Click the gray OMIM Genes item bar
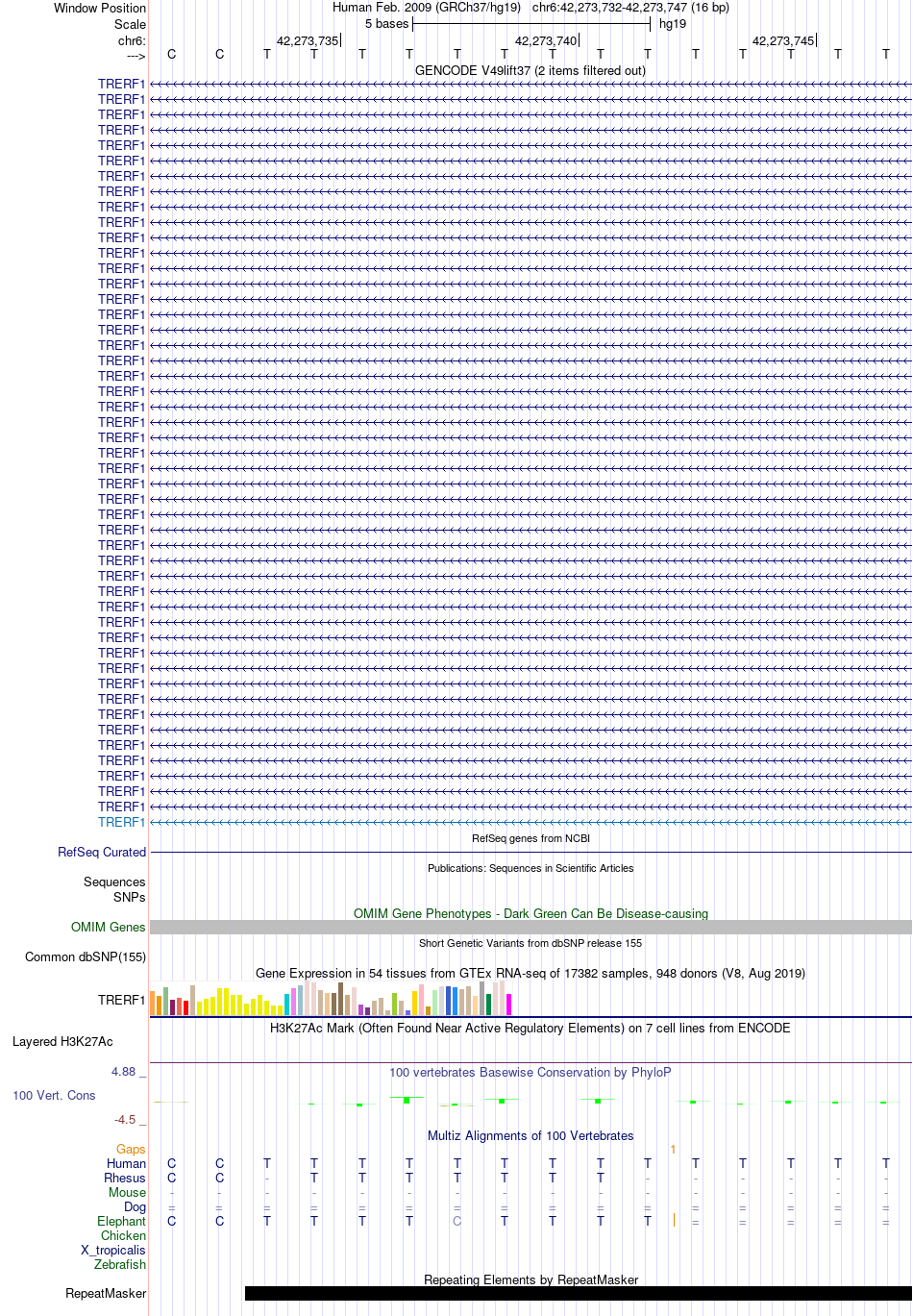 point(531,927)
